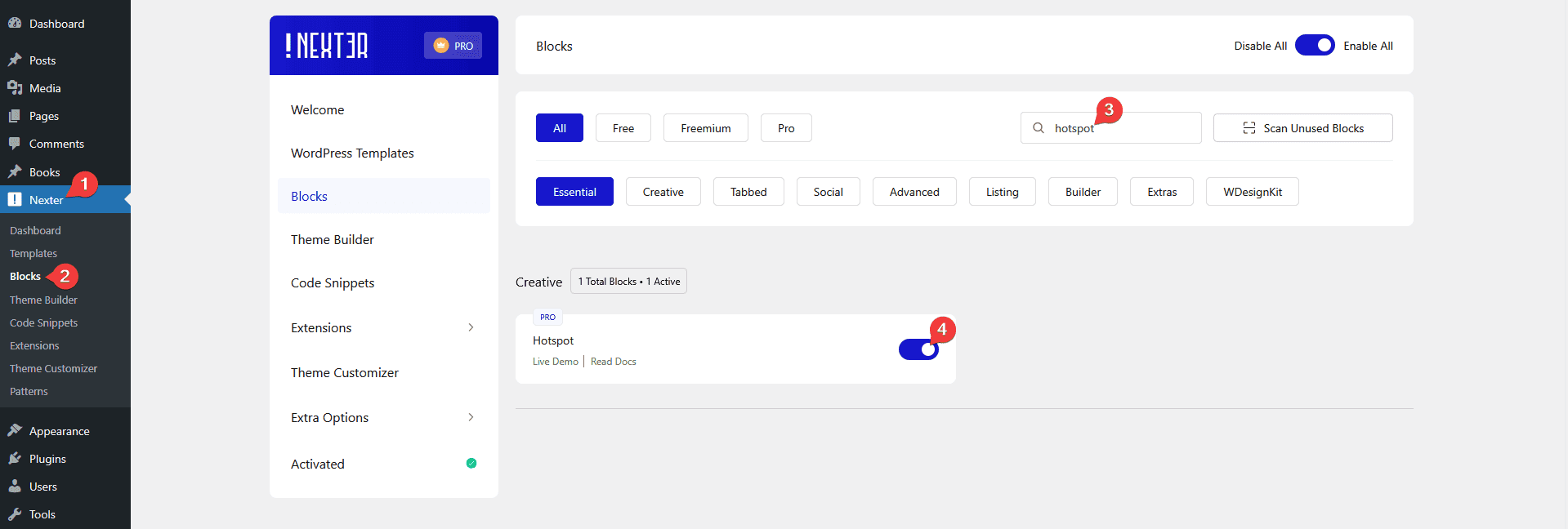Select the Creative category tab
The image size is (1568, 529).
pyautogui.click(x=663, y=192)
